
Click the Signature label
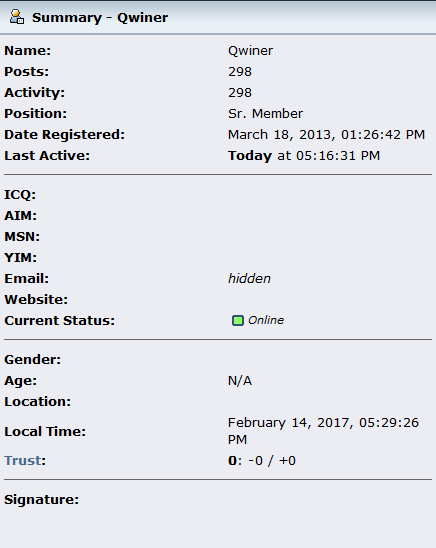(x=42, y=500)
